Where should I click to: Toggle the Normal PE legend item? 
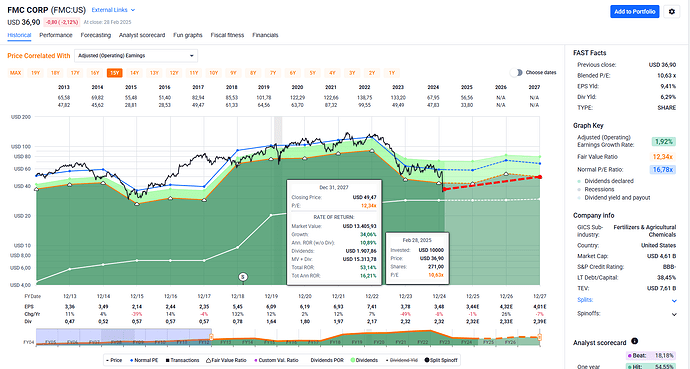tap(144, 360)
